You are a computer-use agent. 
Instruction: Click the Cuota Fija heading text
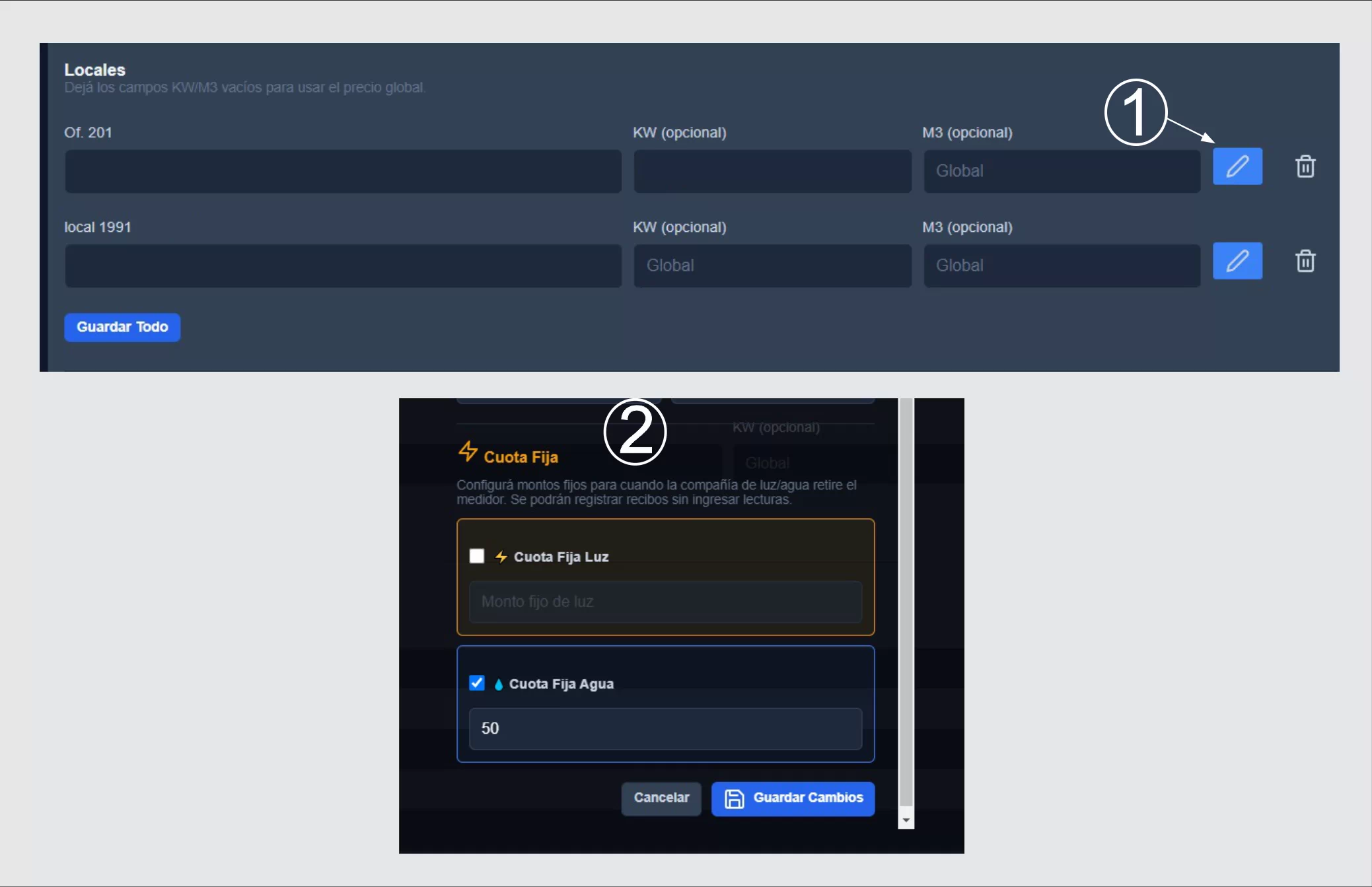[521, 457]
